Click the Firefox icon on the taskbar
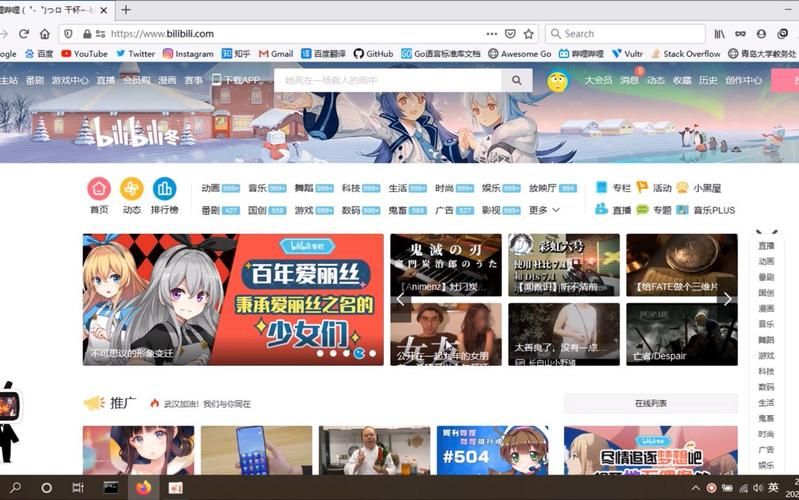Viewport: 799px width, 500px height. click(144, 488)
